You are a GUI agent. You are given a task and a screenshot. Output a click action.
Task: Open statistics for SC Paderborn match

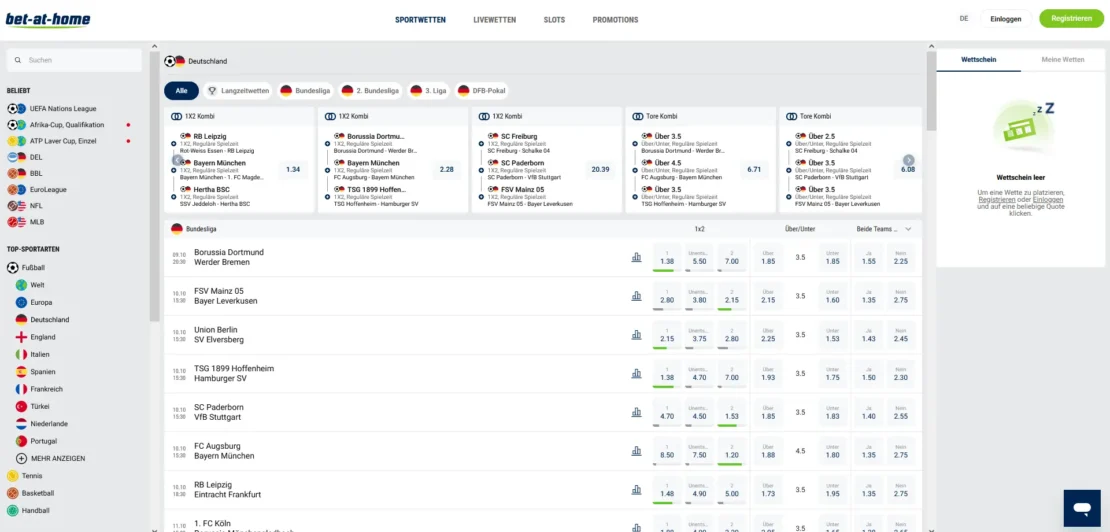point(636,412)
